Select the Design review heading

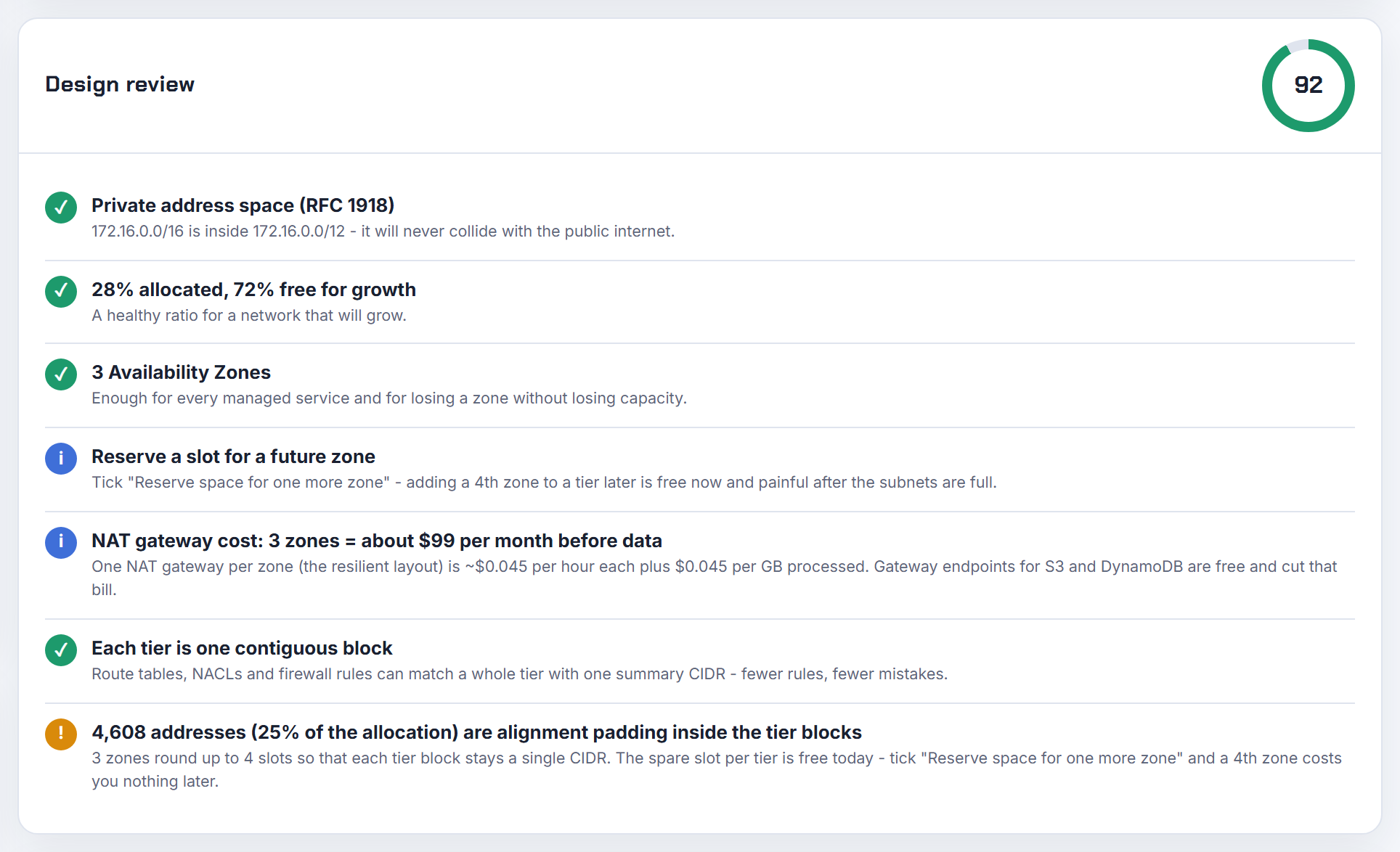120,84
